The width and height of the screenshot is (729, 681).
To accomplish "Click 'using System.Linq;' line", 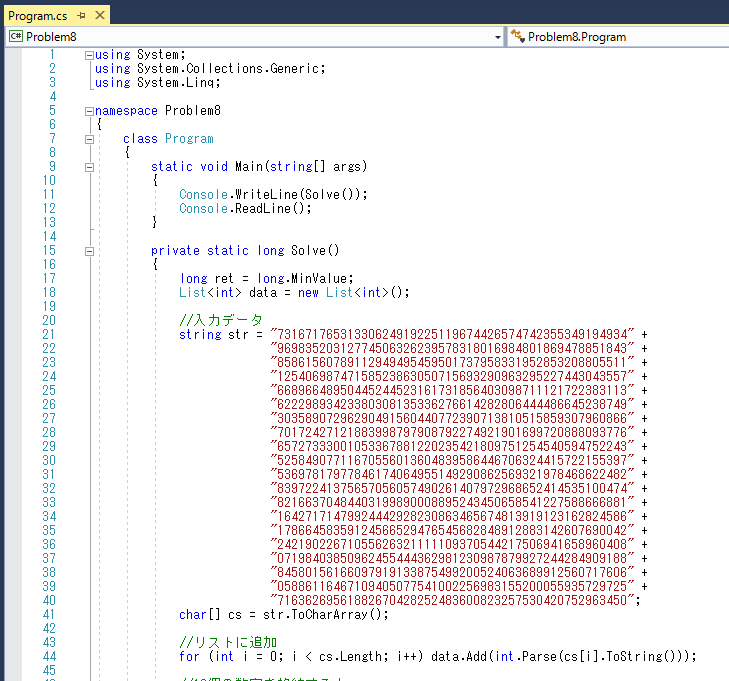I will pyautogui.click(x=158, y=83).
